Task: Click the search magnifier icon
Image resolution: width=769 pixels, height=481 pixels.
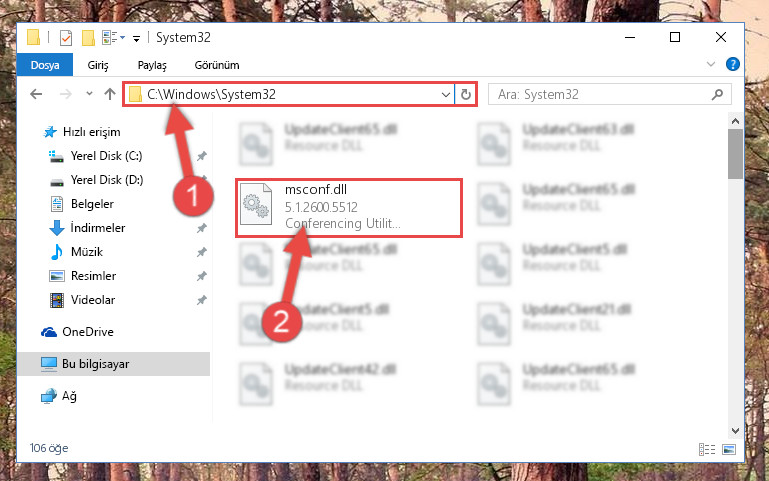Action: [717, 94]
